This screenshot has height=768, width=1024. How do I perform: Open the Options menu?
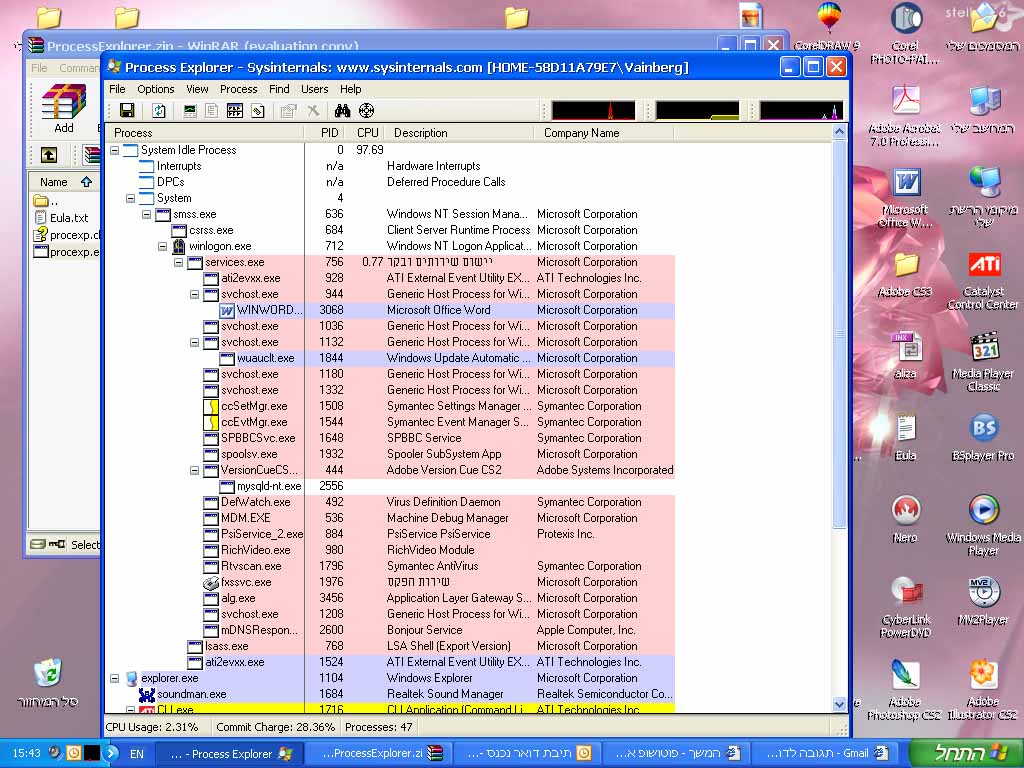(156, 89)
